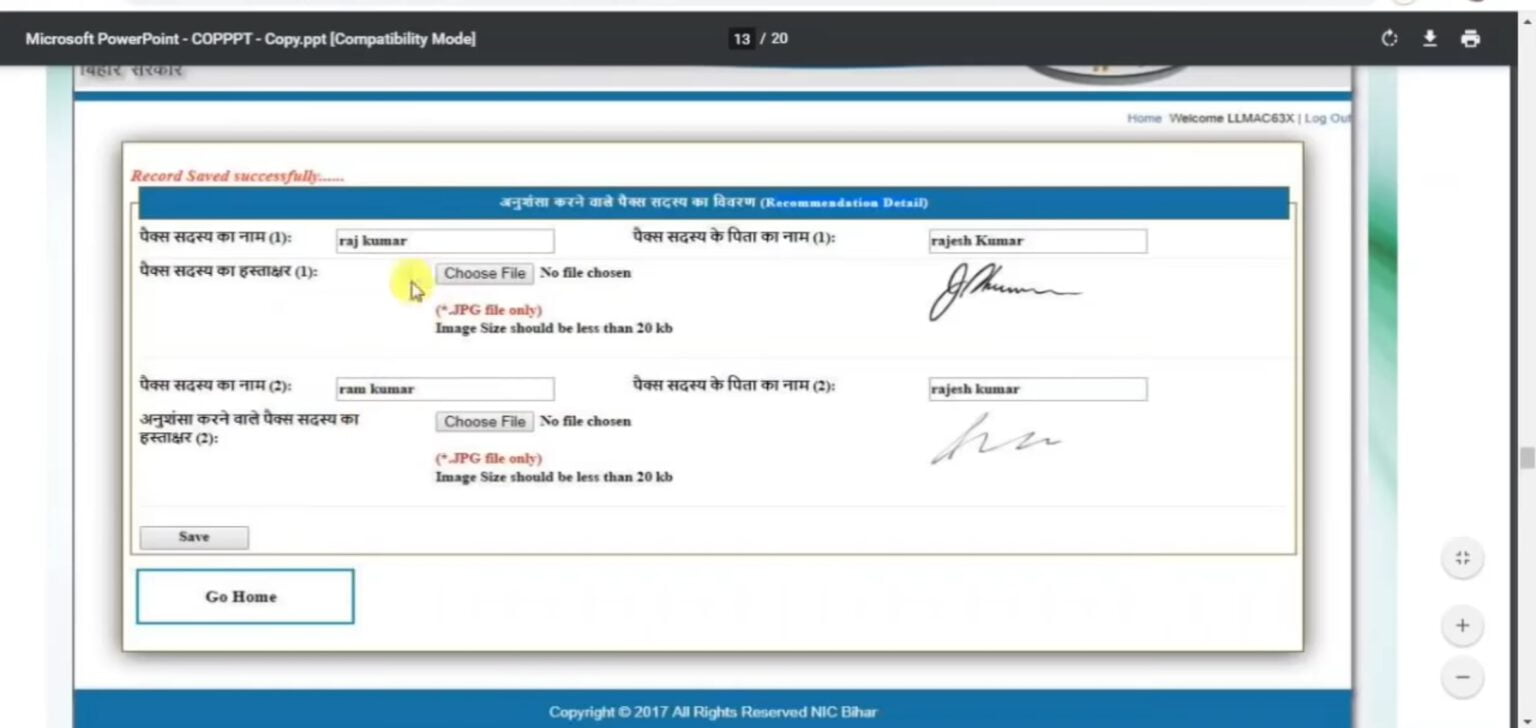Viewport: 1536px width, 728px height.
Task: Zoom in with the plus button
Action: click(x=1462, y=626)
